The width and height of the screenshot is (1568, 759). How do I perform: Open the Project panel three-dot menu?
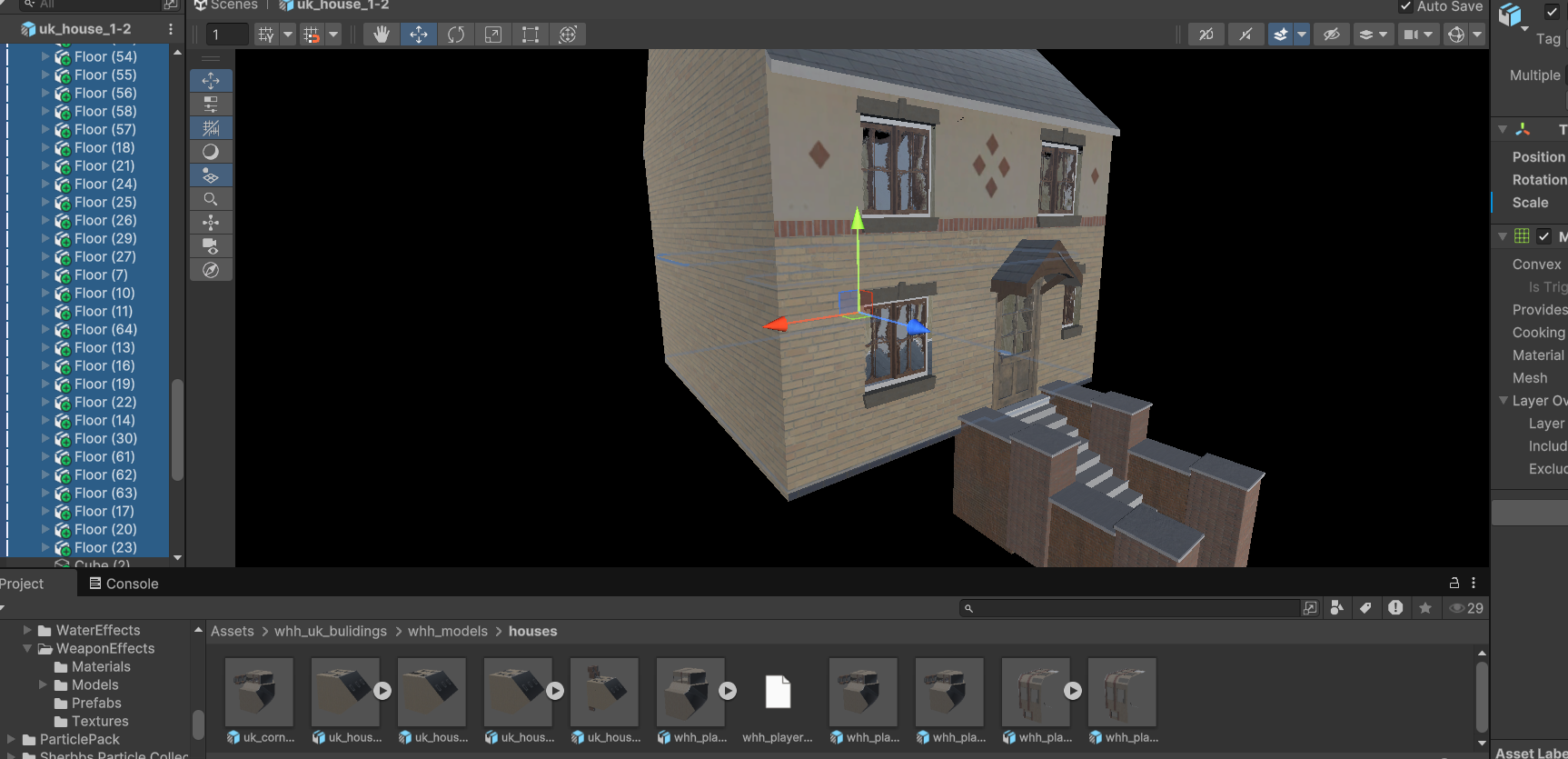[x=1474, y=584]
